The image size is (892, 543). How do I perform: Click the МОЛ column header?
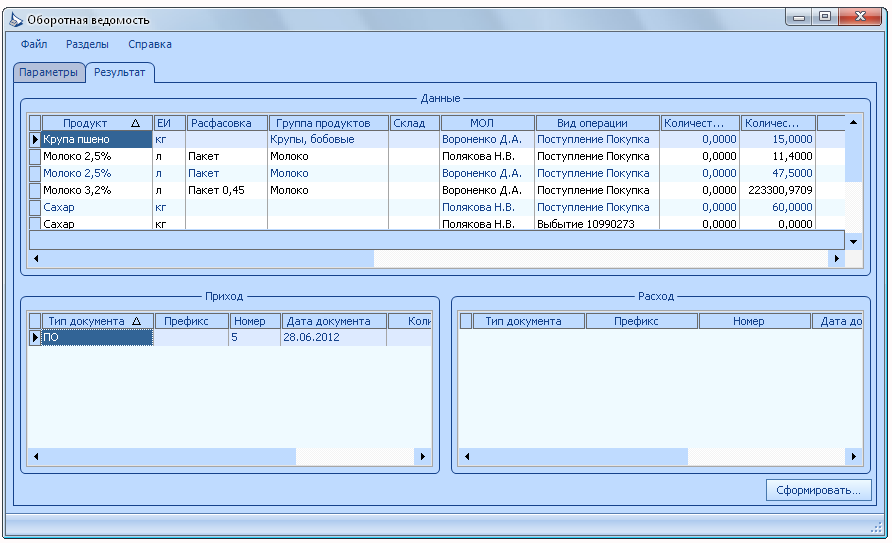(488, 123)
